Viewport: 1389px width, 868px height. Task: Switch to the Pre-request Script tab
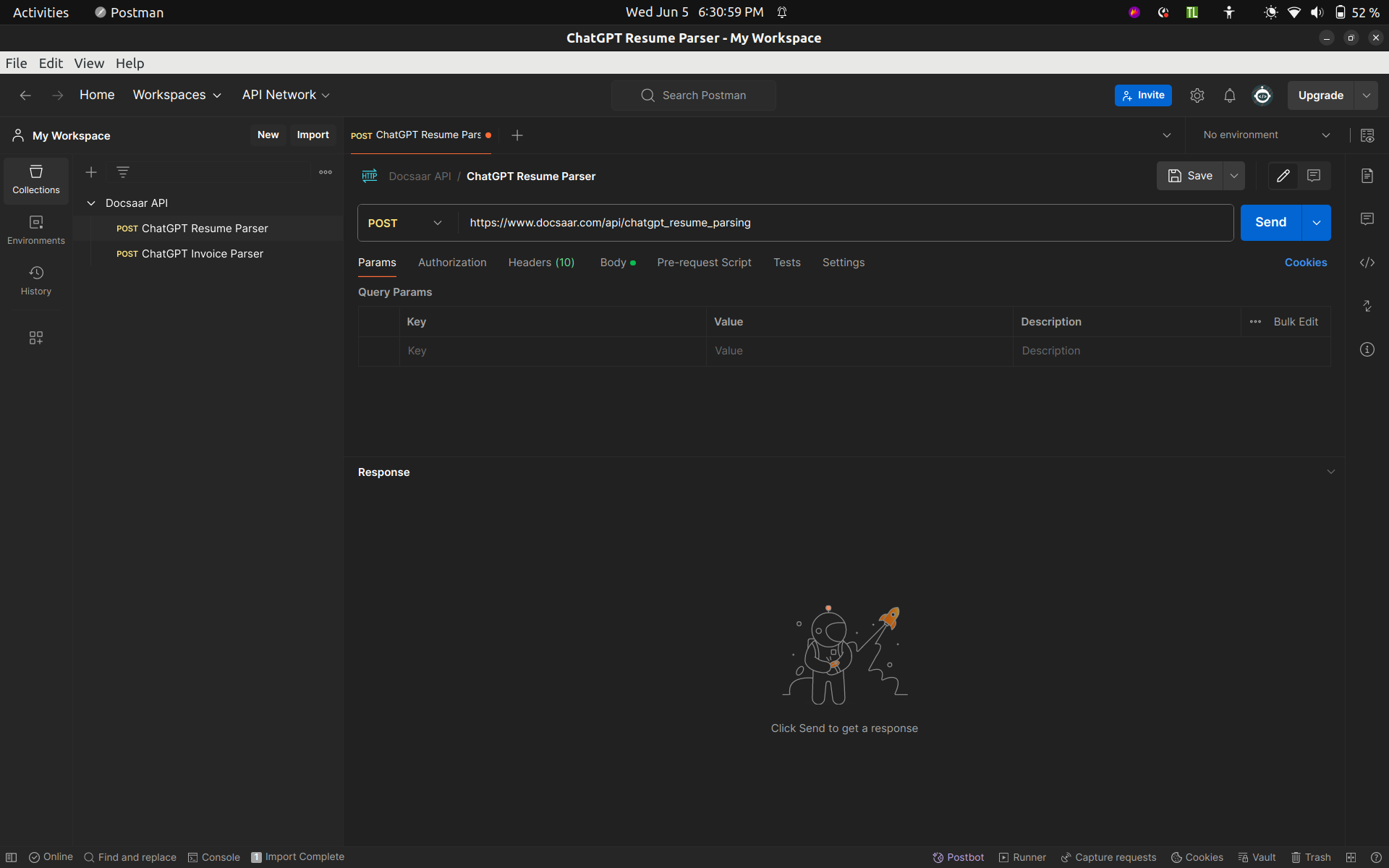(704, 263)
